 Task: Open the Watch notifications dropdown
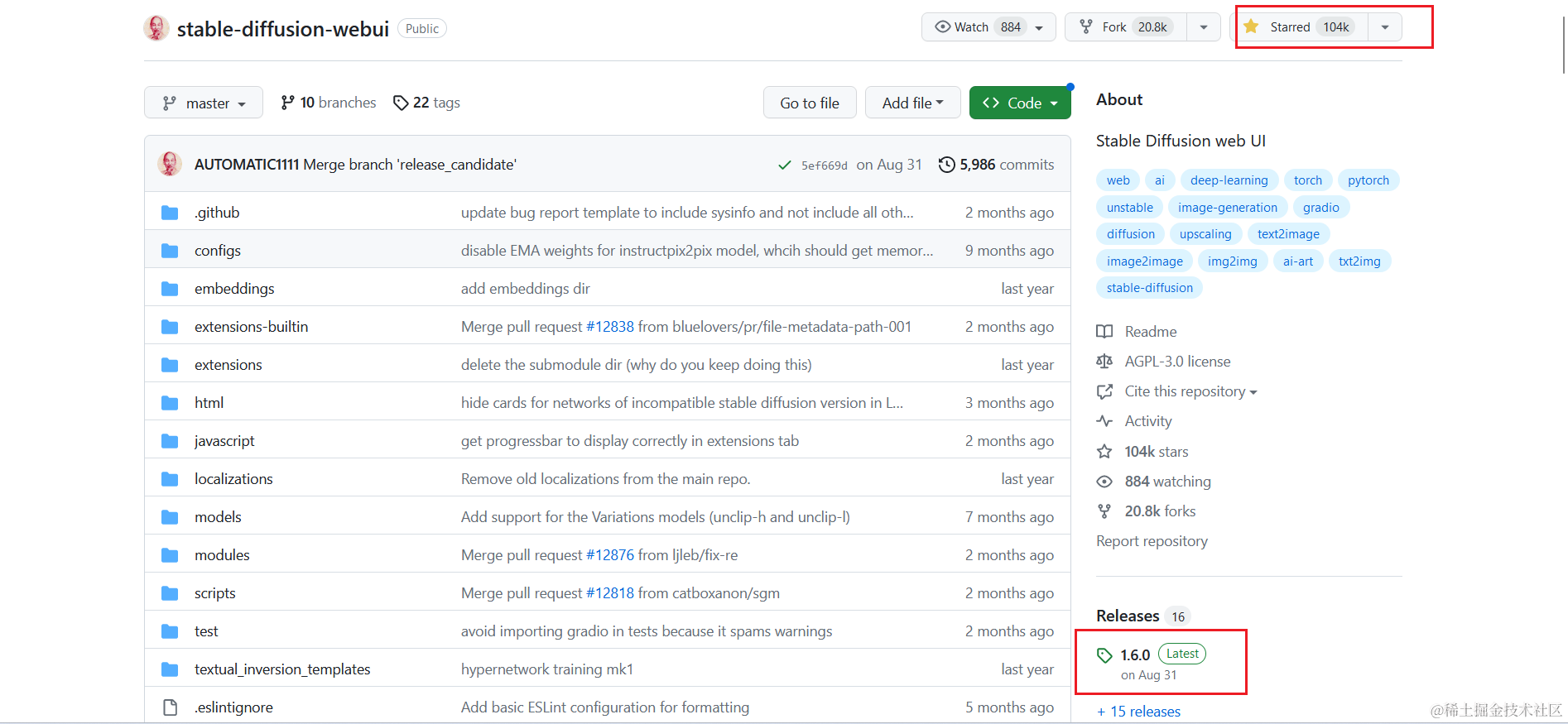[x=988, y=27]
